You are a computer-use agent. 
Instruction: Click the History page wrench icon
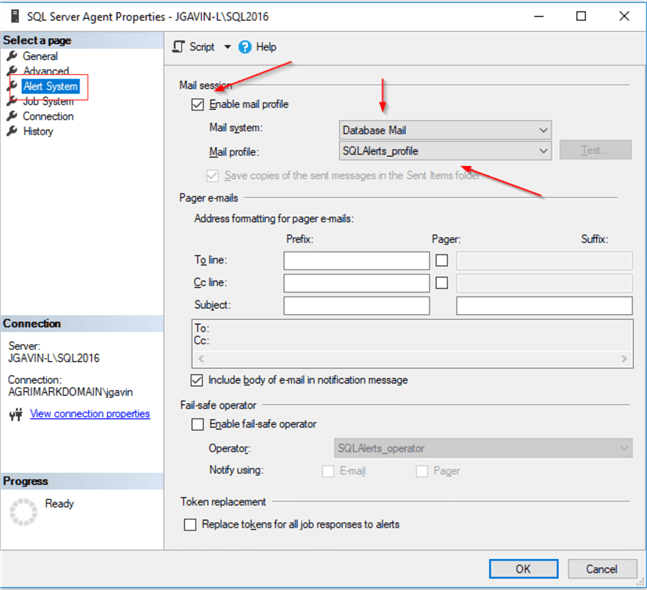pyautogui.click(x=12, y=131)
